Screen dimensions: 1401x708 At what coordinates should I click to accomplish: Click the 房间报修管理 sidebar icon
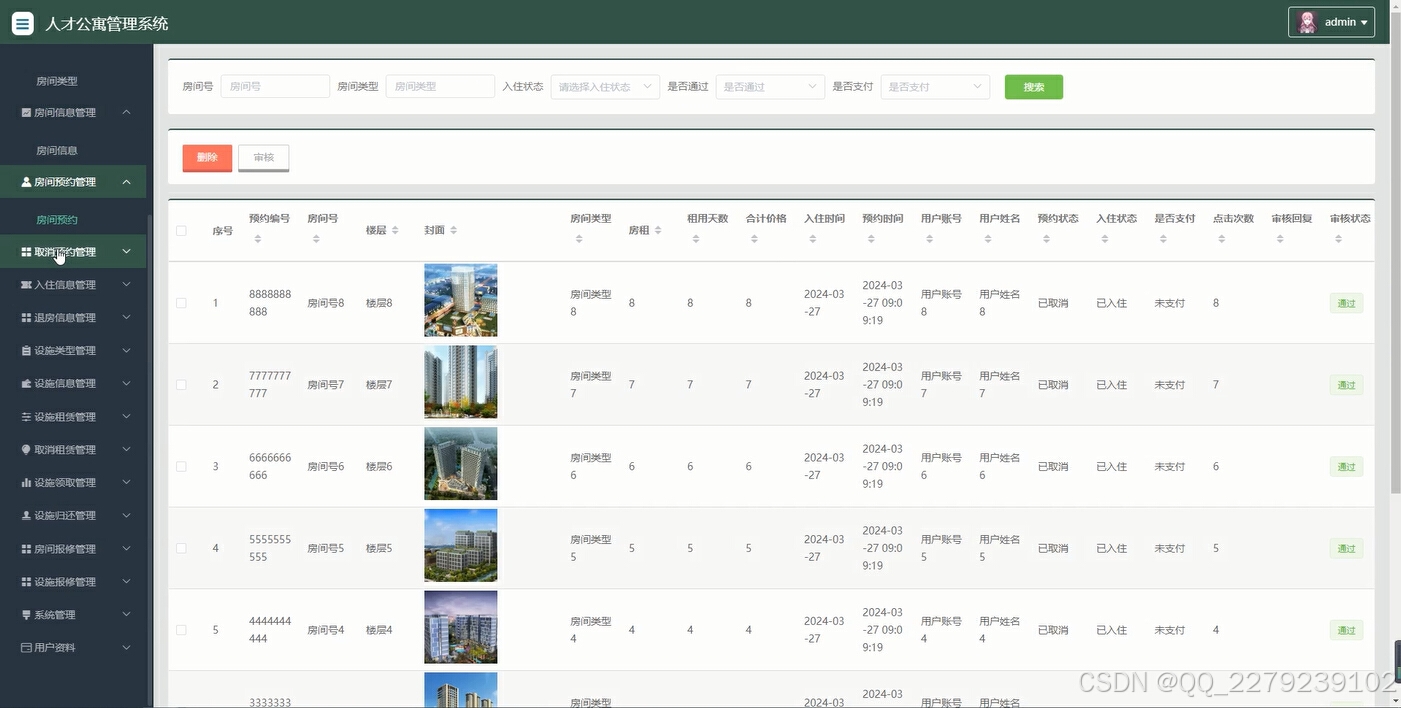tap(26, 549)
